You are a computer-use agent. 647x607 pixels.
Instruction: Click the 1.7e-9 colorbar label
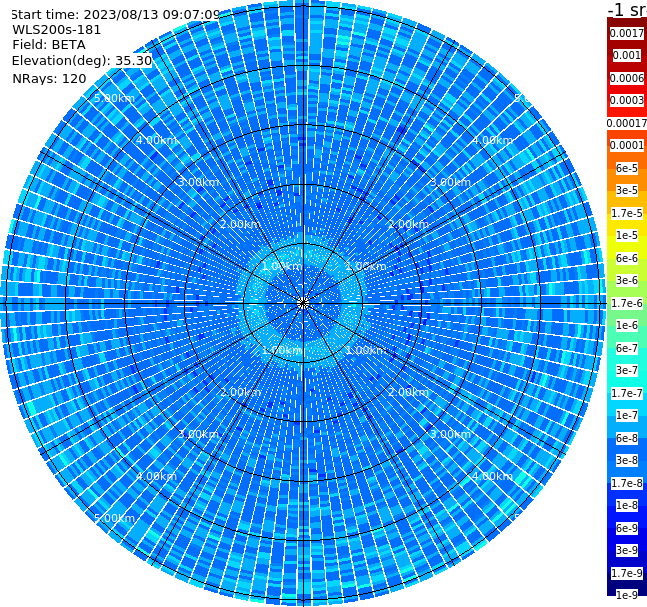627,573
